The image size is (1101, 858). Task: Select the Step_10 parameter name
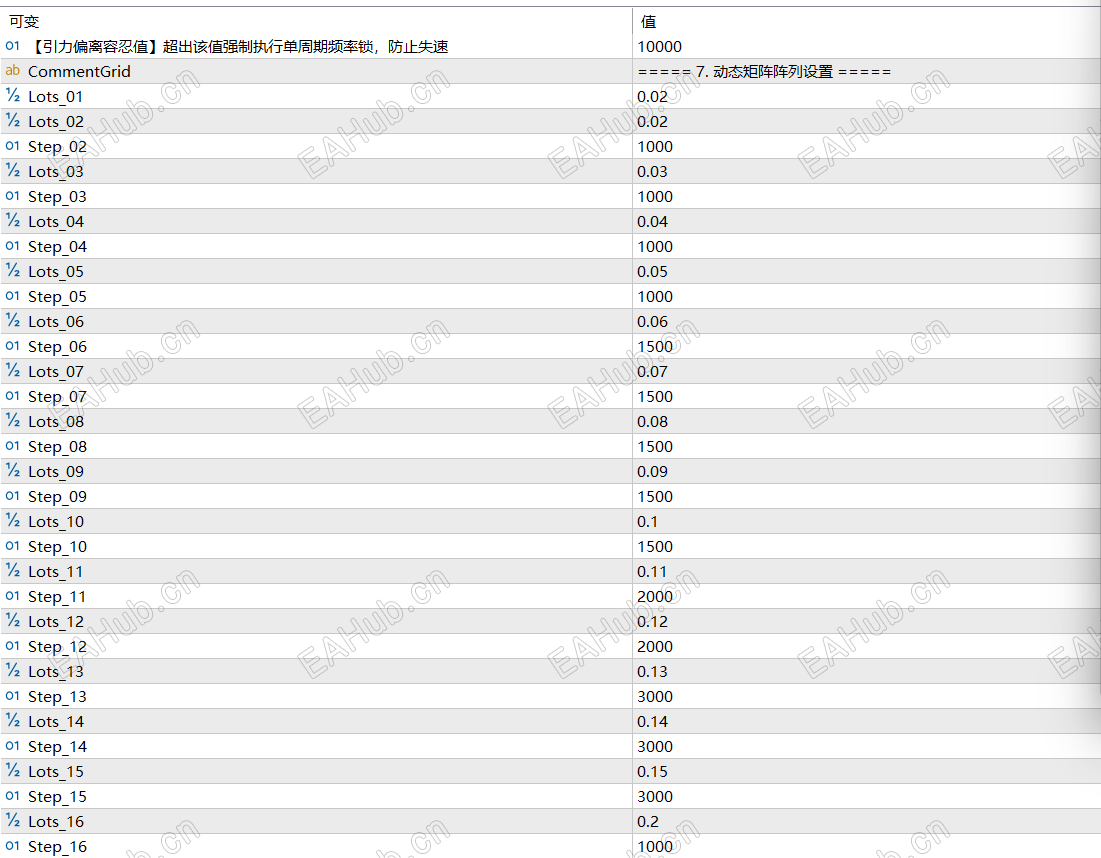tap(58, 546)
